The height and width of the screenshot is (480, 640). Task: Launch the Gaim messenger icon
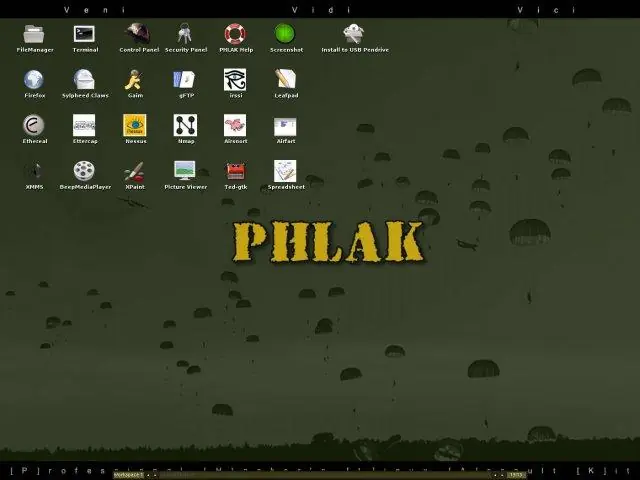click(x=134, y=80)
